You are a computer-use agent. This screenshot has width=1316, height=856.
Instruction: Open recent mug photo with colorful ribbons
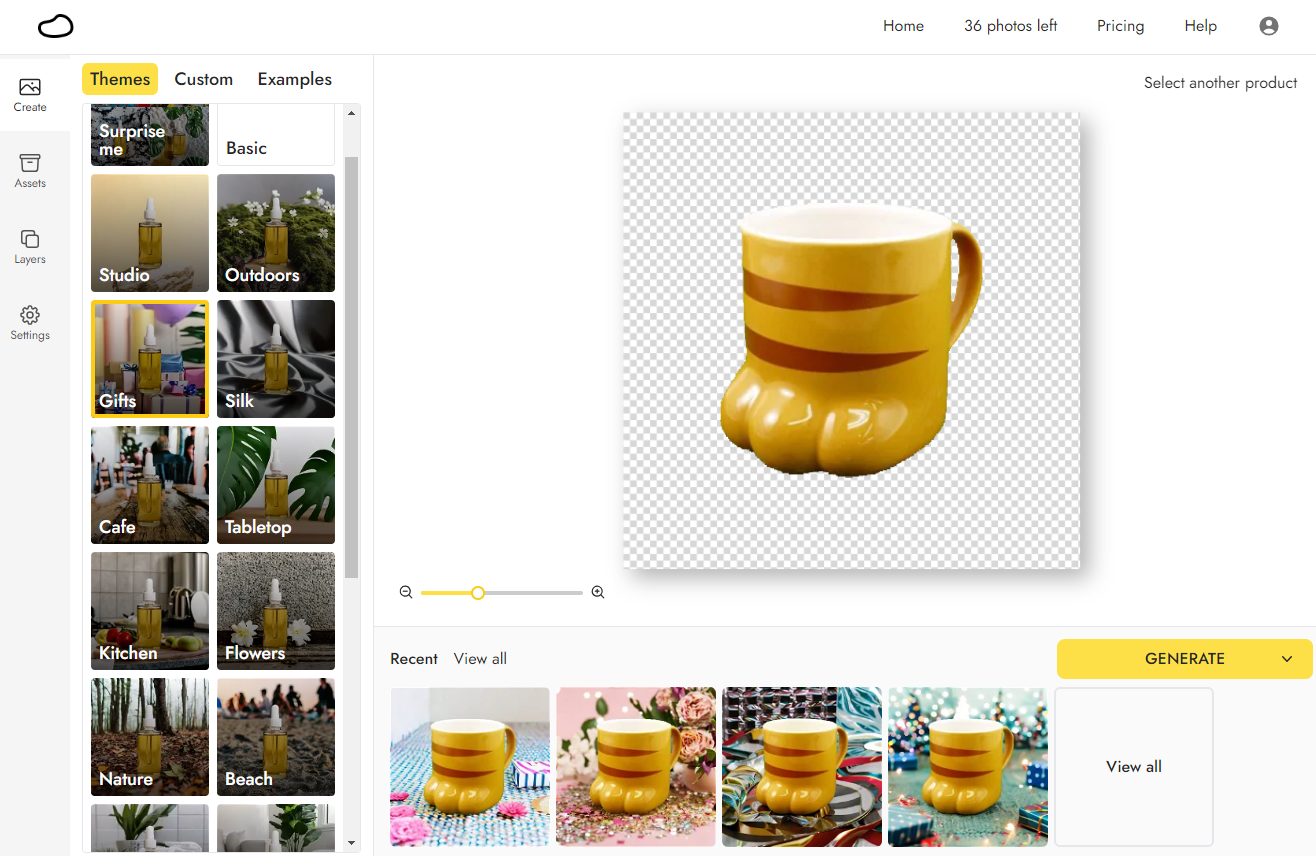tap(802, 767)
